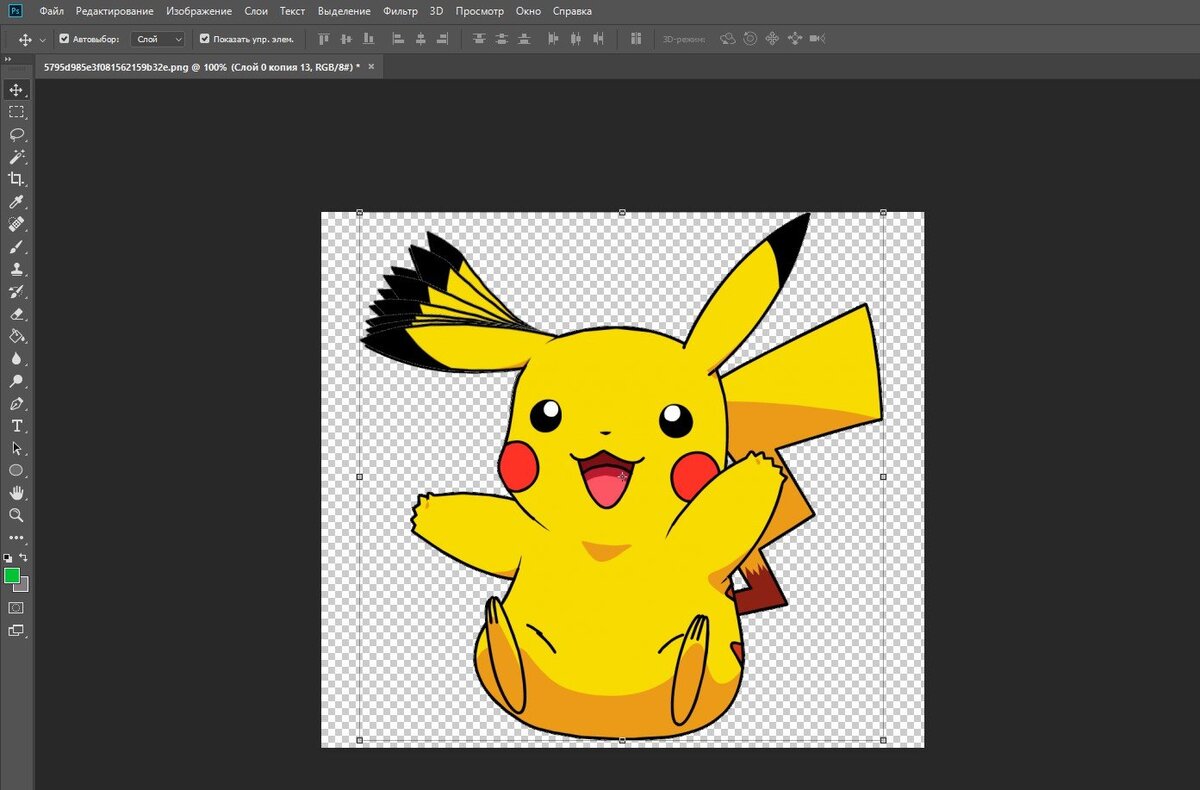Open the Редактирование menu
Screen dimensions: 1200x790
pyautogui.click(x=115, y=11)
